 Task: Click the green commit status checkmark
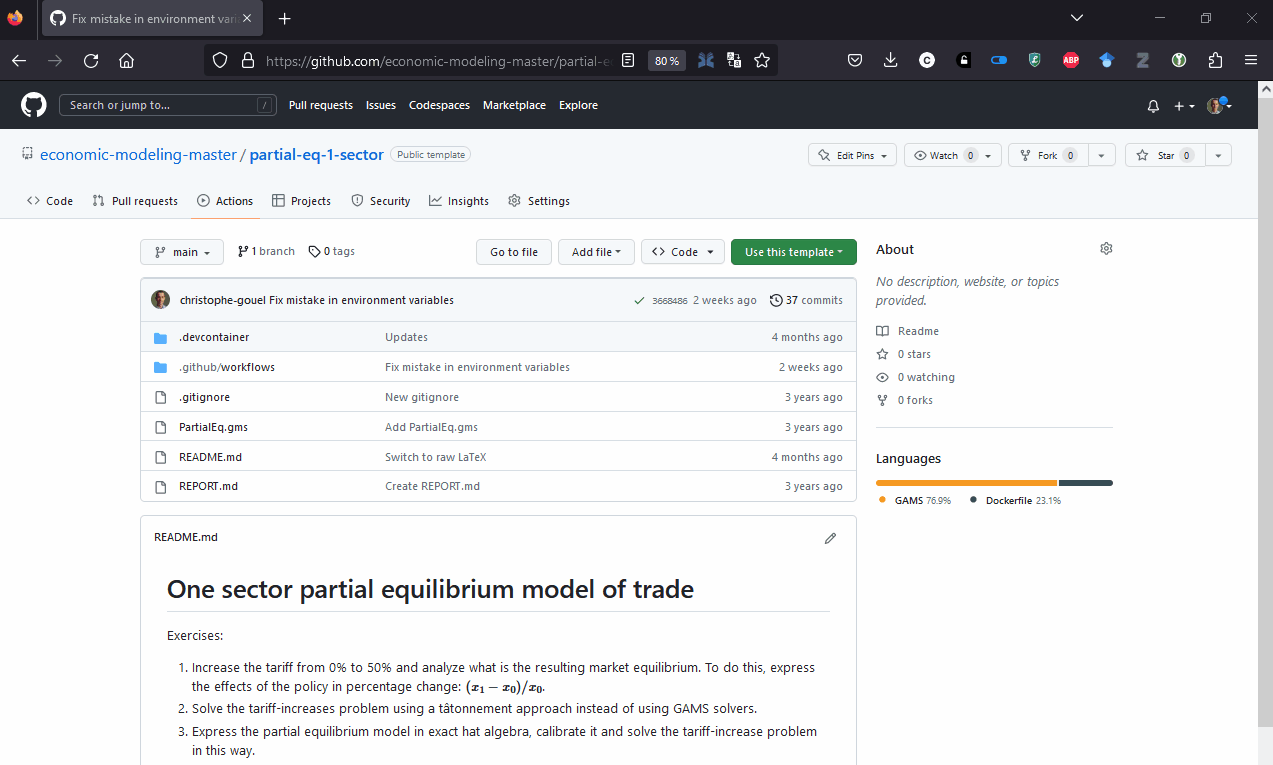pyautogui.click(x=639, y=301)
